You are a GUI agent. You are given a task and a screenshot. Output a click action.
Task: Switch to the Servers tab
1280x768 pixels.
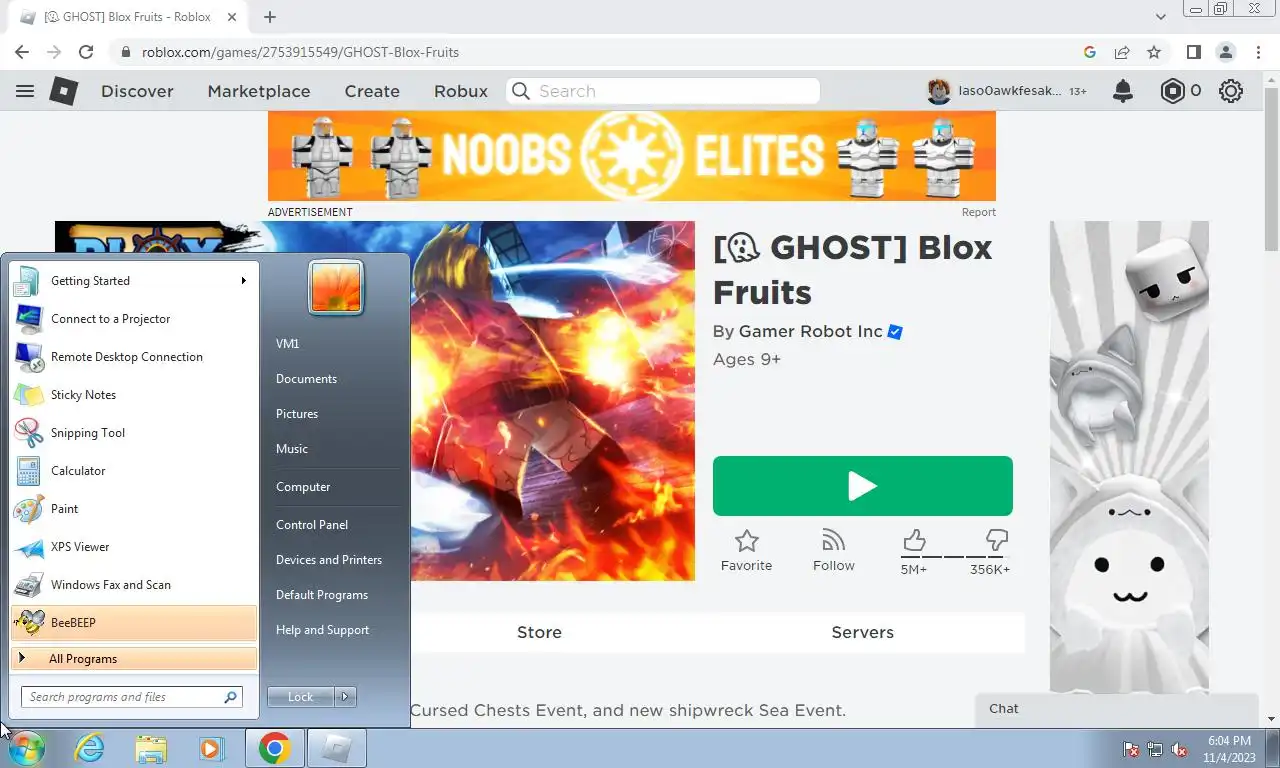pyautogui.click(x=862, y=632)
